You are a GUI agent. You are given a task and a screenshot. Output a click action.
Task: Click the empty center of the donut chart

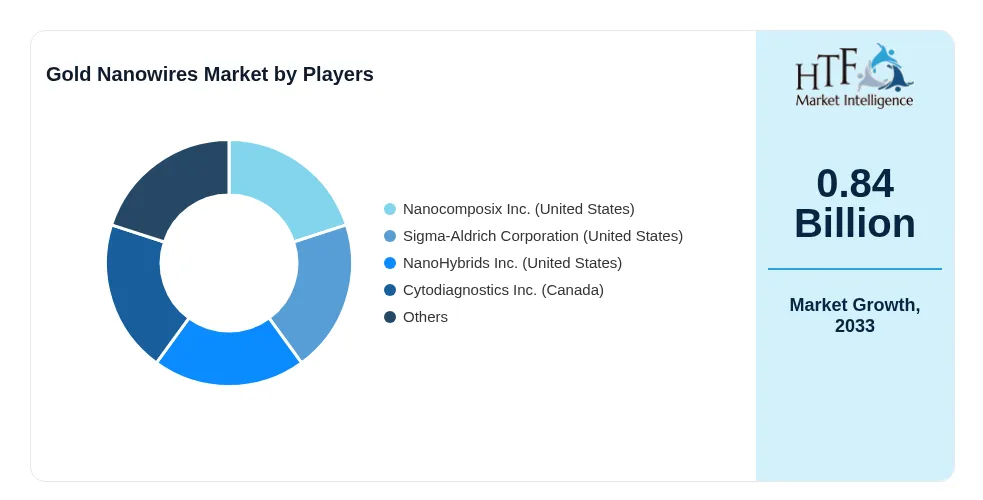[229, 263]
